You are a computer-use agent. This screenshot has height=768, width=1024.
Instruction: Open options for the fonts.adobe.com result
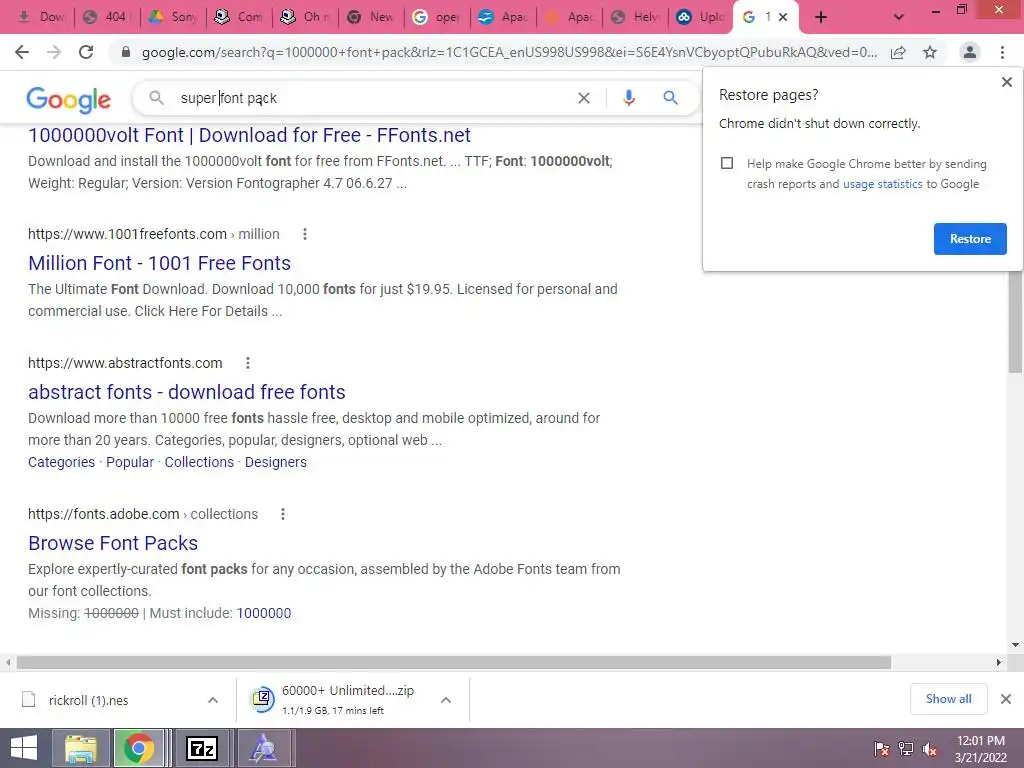pos(283,514)
